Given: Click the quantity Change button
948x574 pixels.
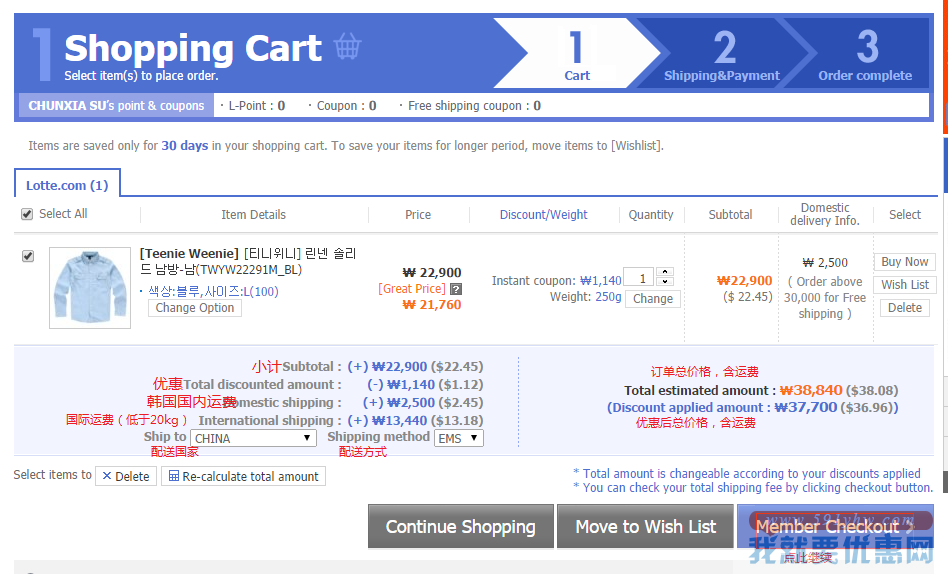Looking at the screenshot, I should click(x=653, y=299).
